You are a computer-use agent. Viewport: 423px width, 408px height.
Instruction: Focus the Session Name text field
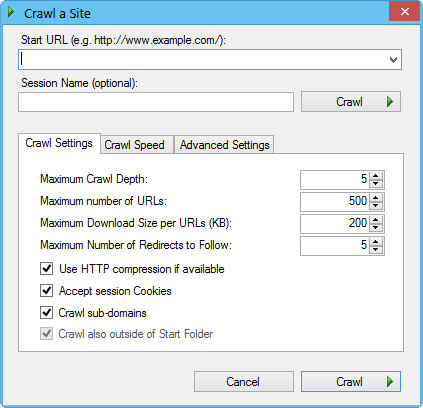click(x=156, y=102)
